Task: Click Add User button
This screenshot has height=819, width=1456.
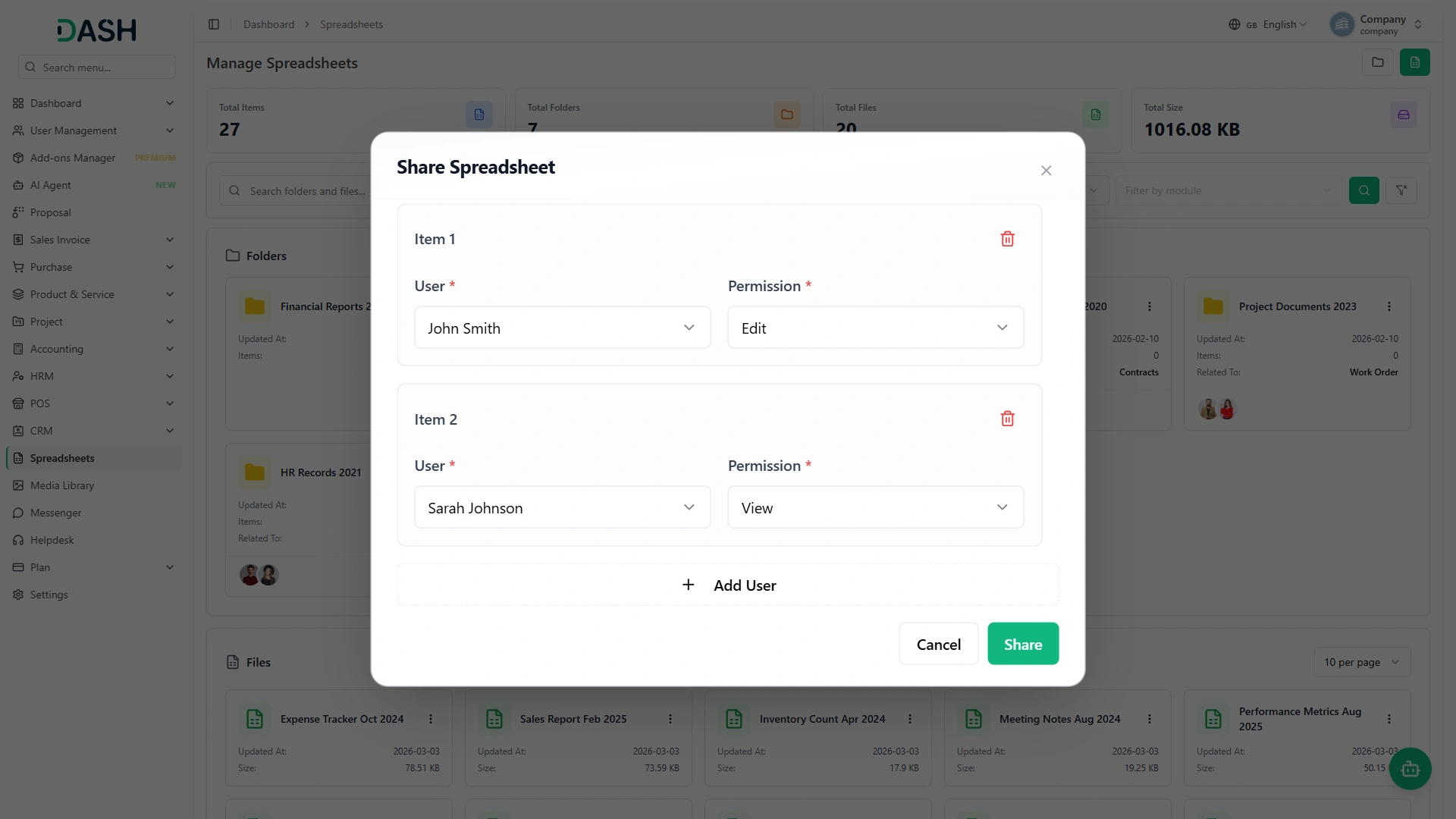Action: coord(728,585)
